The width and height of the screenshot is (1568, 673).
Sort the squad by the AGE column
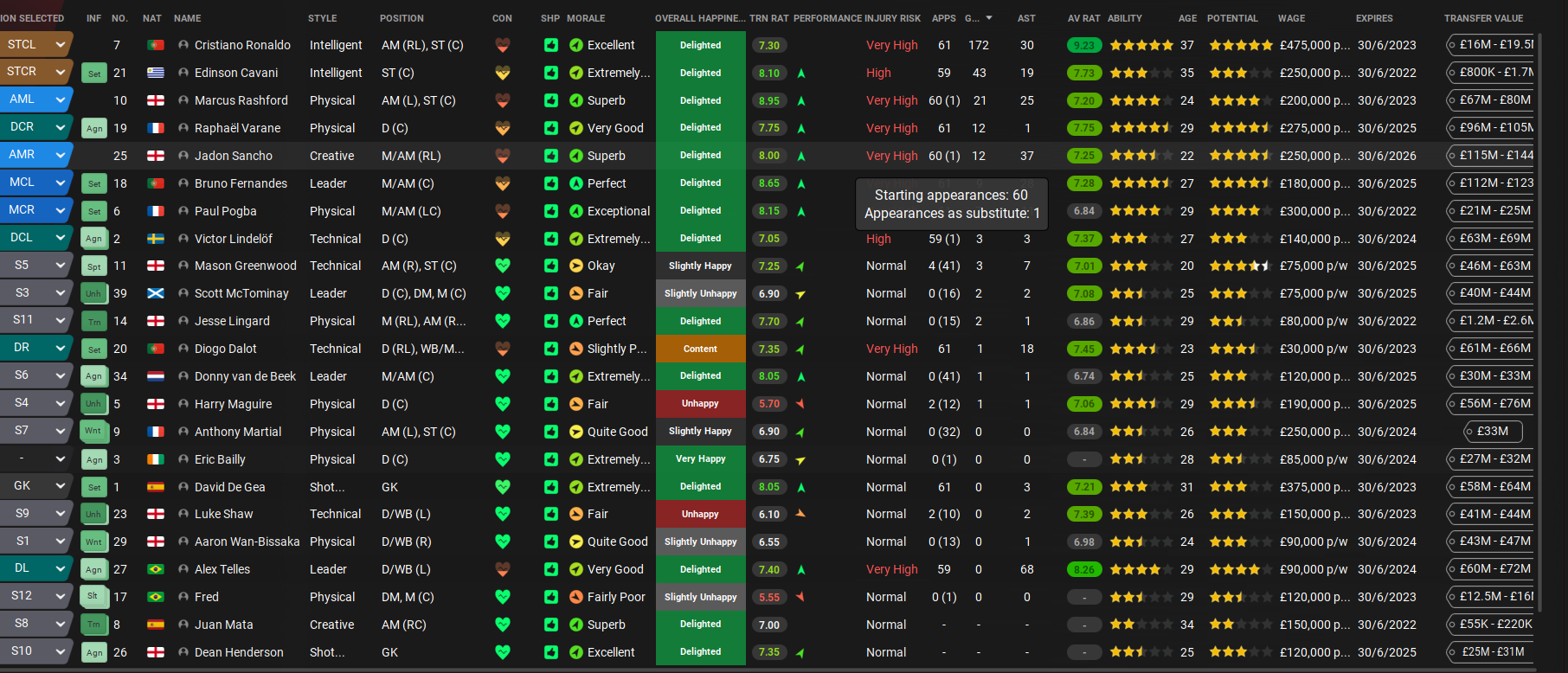1187,18
